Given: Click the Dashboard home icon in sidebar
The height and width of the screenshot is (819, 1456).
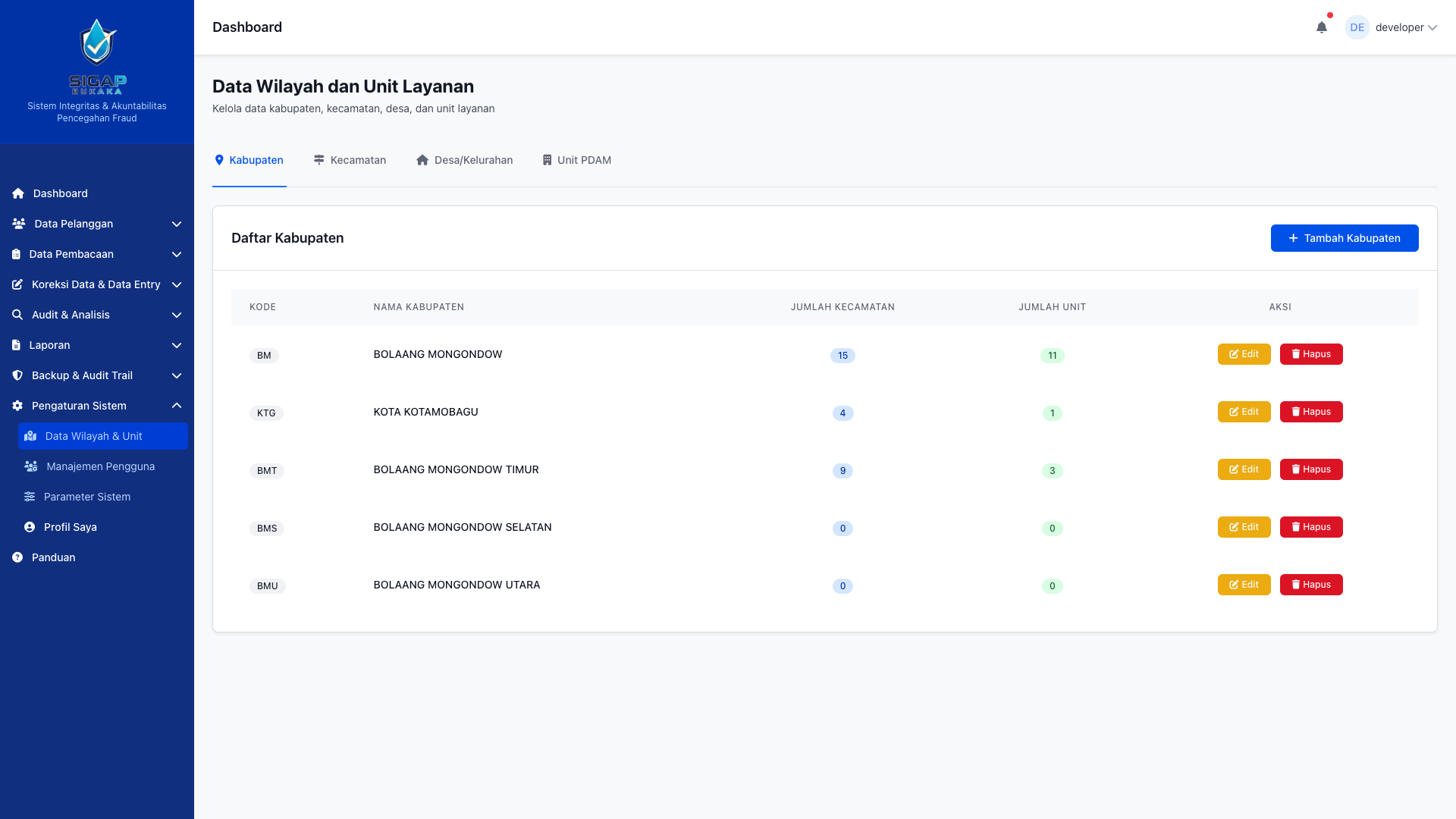Looking at the screenshot, I should tap(18, 193).
